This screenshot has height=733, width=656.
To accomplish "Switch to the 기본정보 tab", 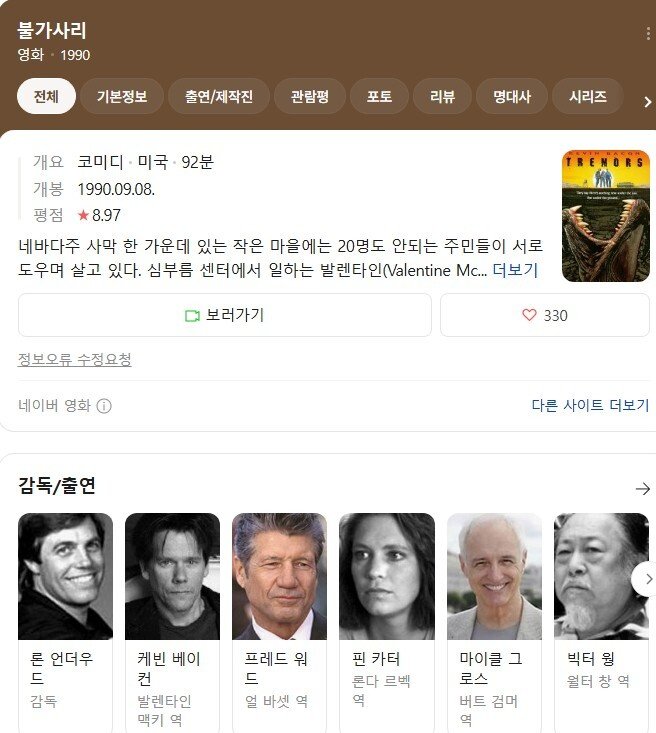I will tap(122, 96).
